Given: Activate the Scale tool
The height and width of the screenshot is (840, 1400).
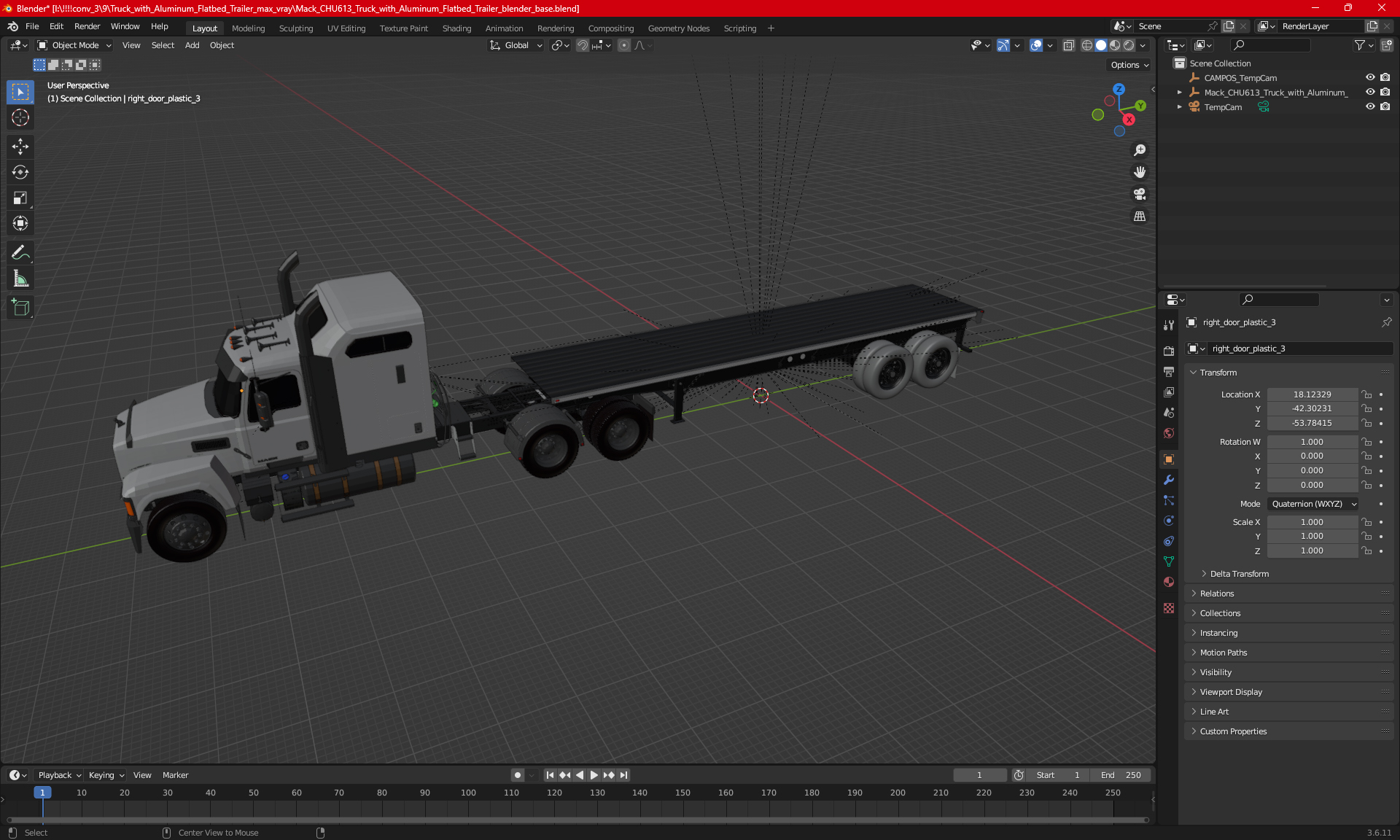Looking at the screenshot, I should pyautogui.click(x=20, y=198).
